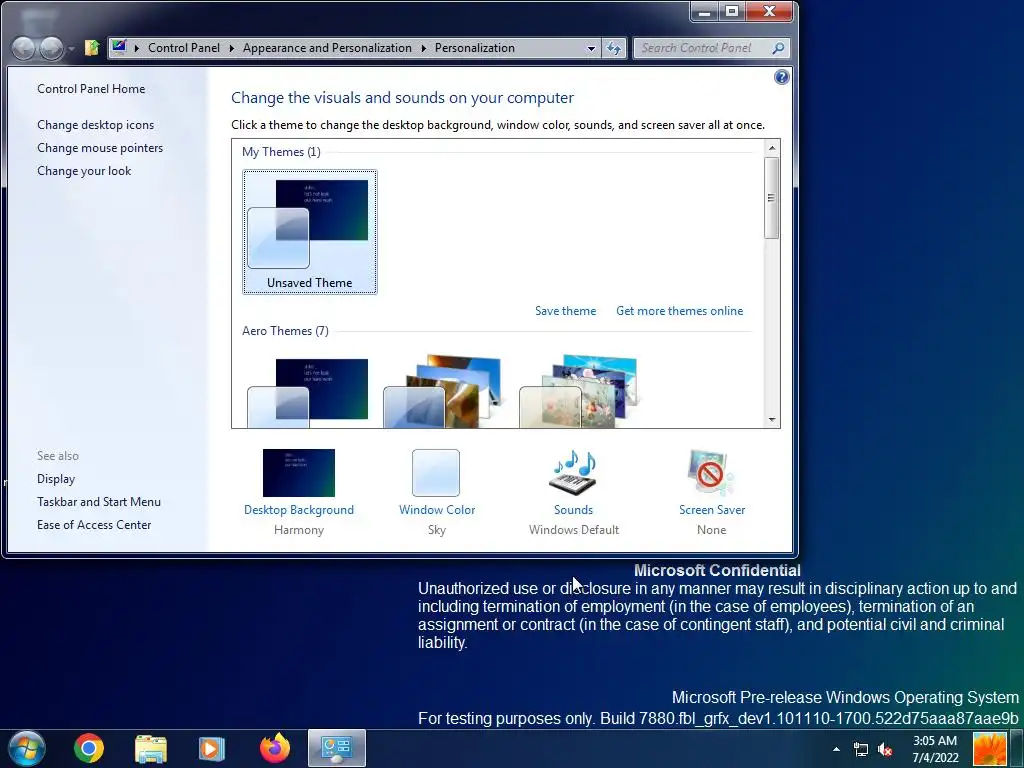Viewport: 1024px width, 768px height.
Task: Launch Google Chrome from the taskbar
Action: (x=89, y=748)
